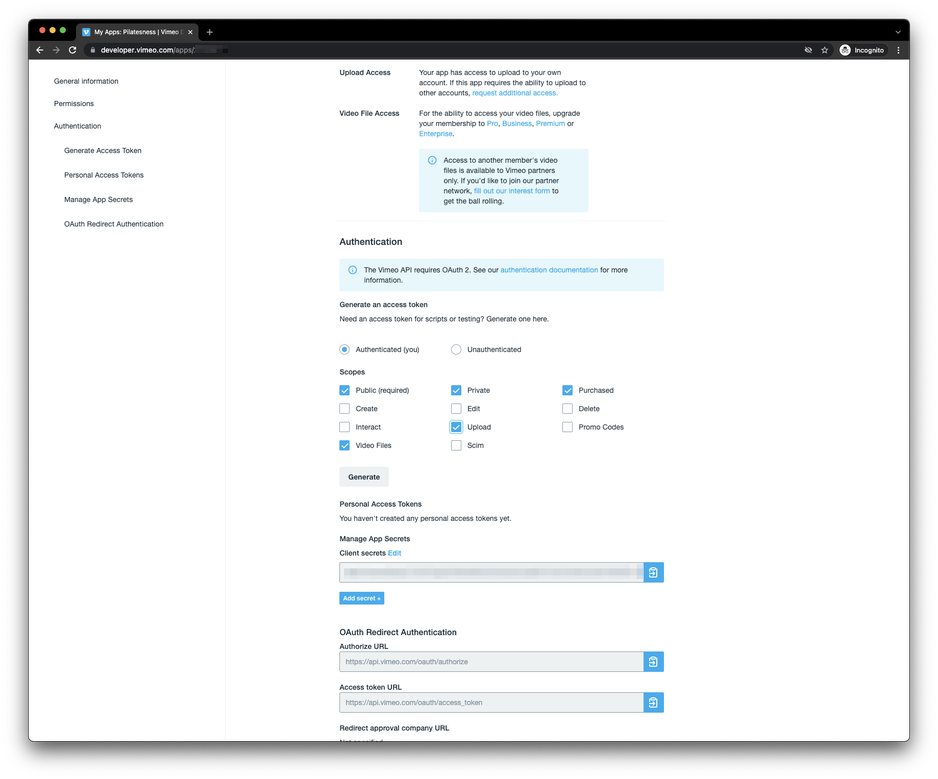Click the Add secret button
Image resolution: width=938 pixels, height=779 pixels.
pos(361,598)
